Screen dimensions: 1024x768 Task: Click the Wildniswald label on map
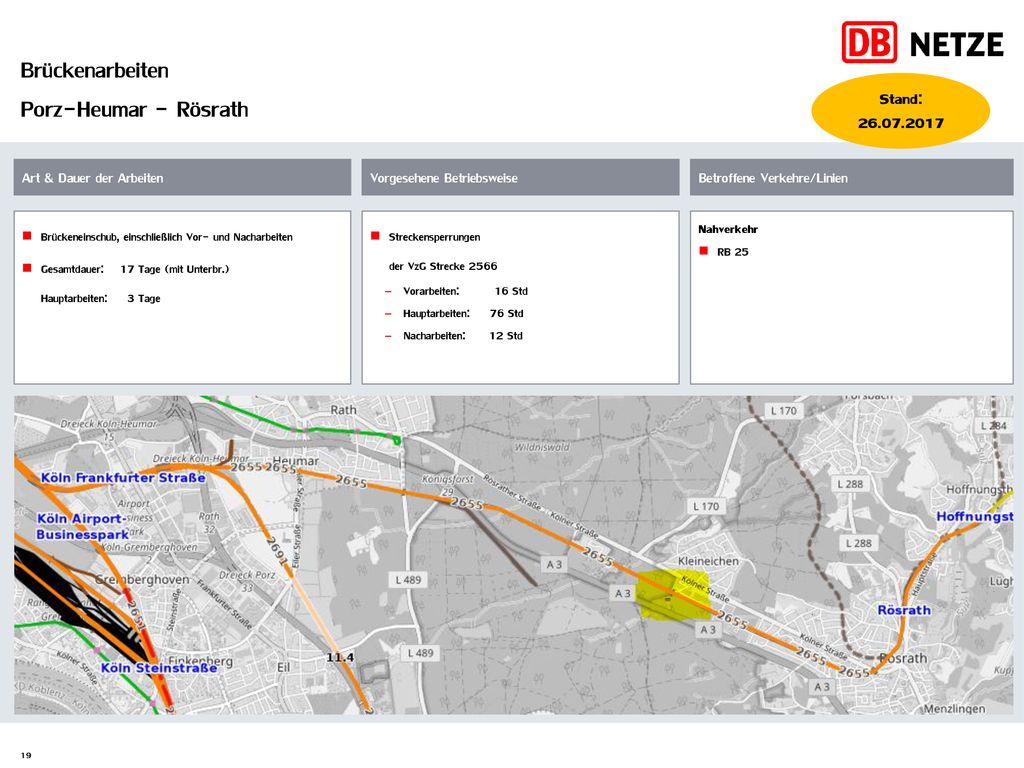pyautogui.click(x=542, y=447)
